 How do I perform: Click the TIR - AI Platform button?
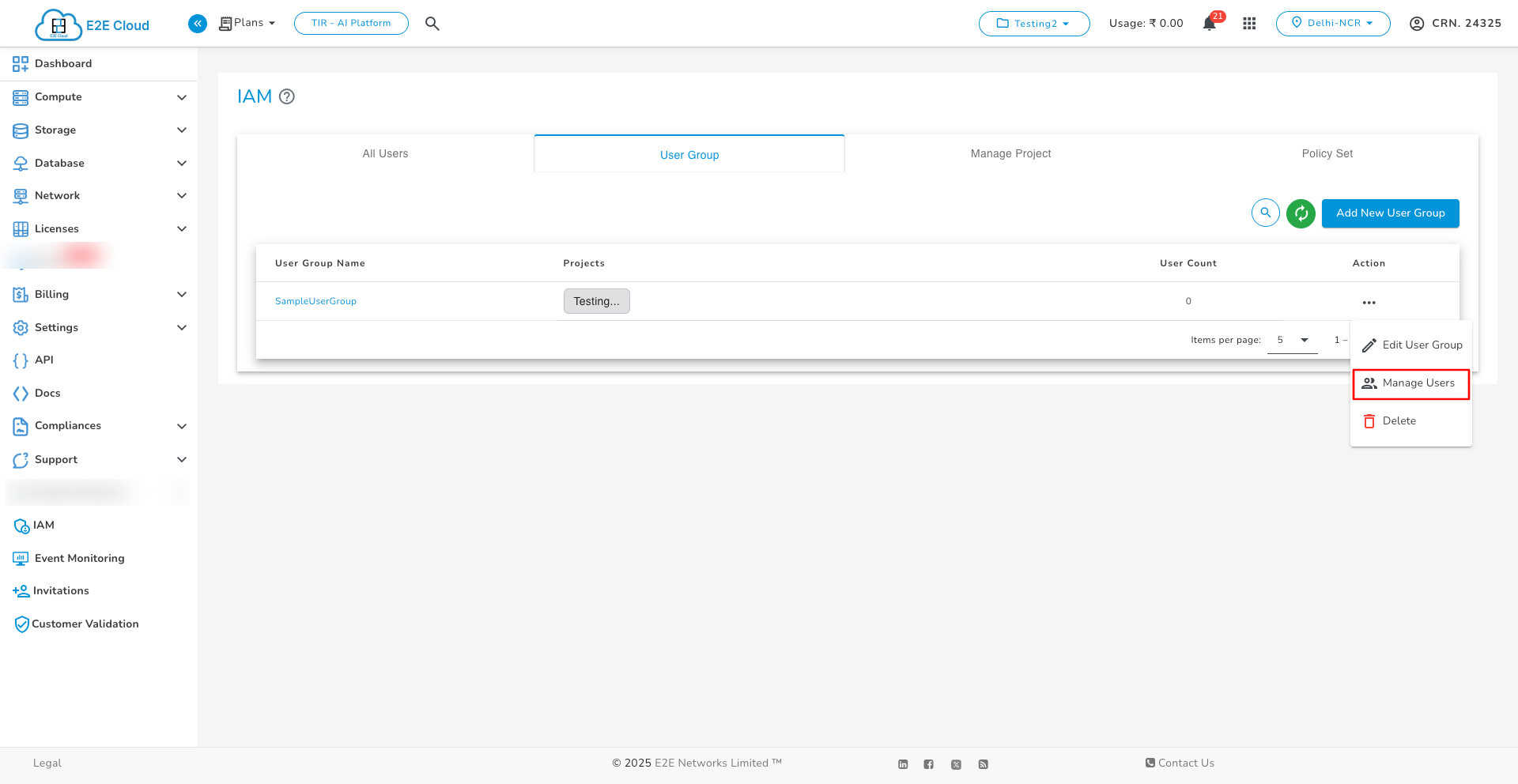pos(351,24)
